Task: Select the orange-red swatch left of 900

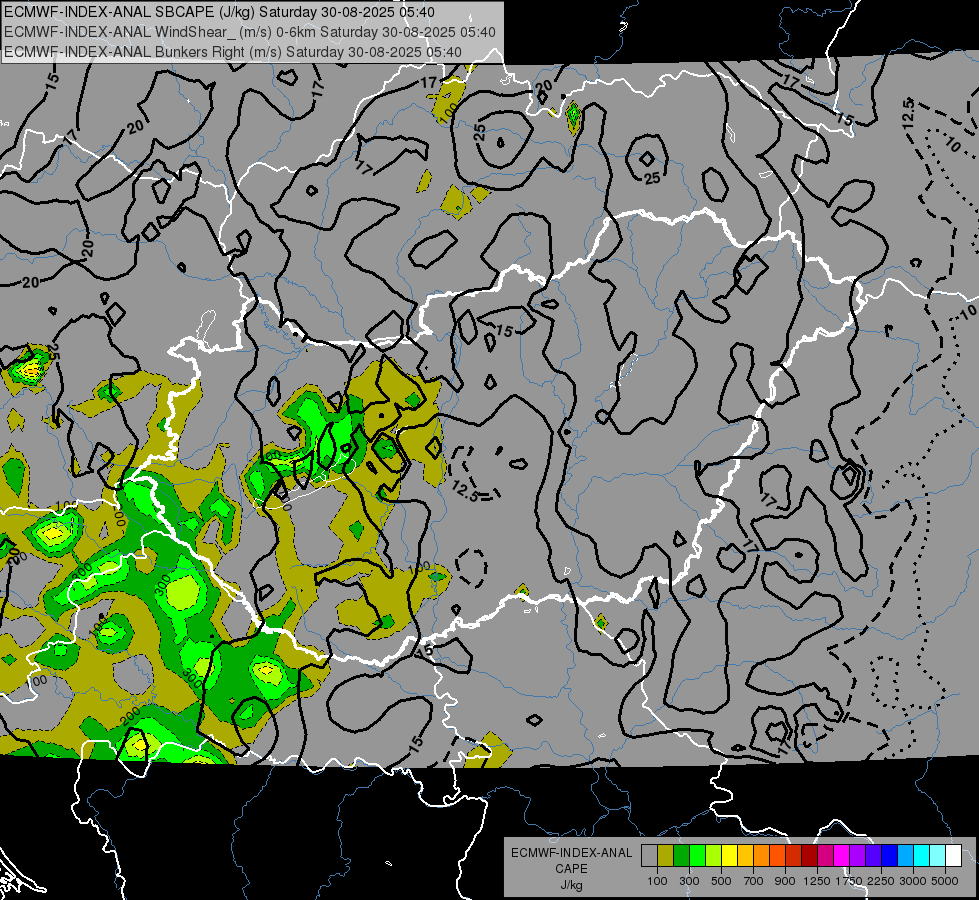Action: tap(777, 856)
